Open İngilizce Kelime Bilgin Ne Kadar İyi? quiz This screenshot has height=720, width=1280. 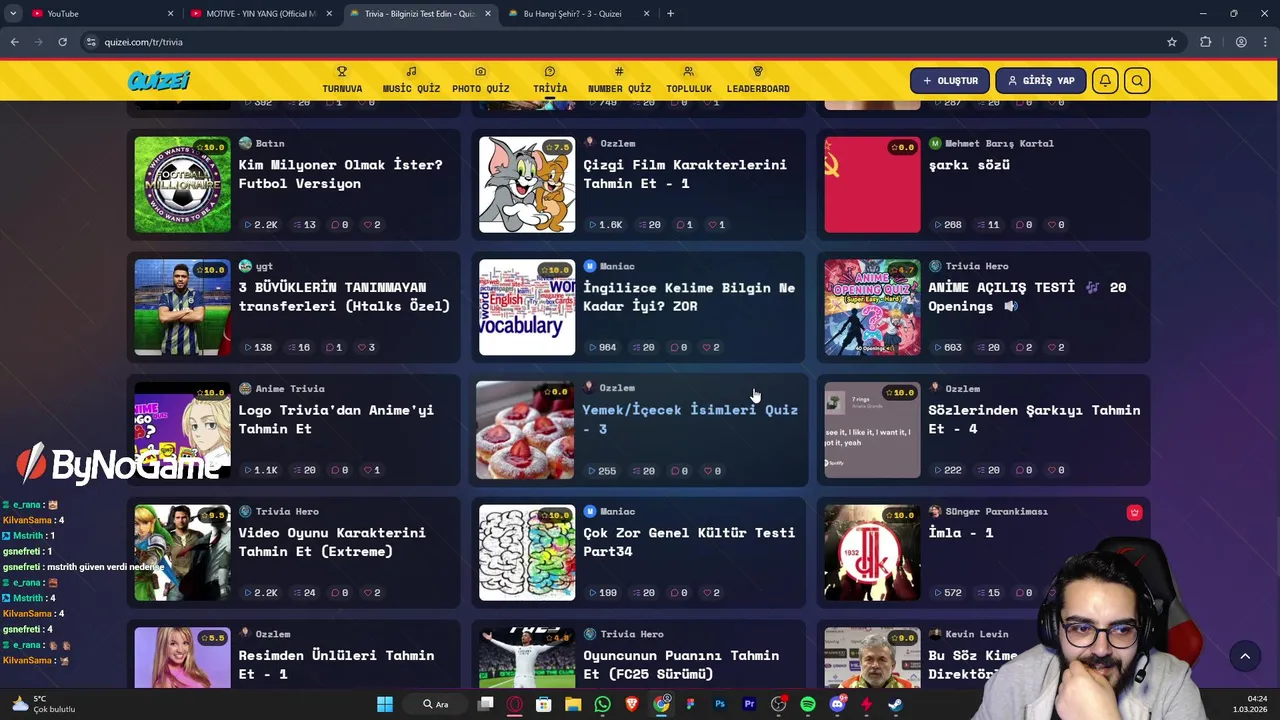(689, 297)
